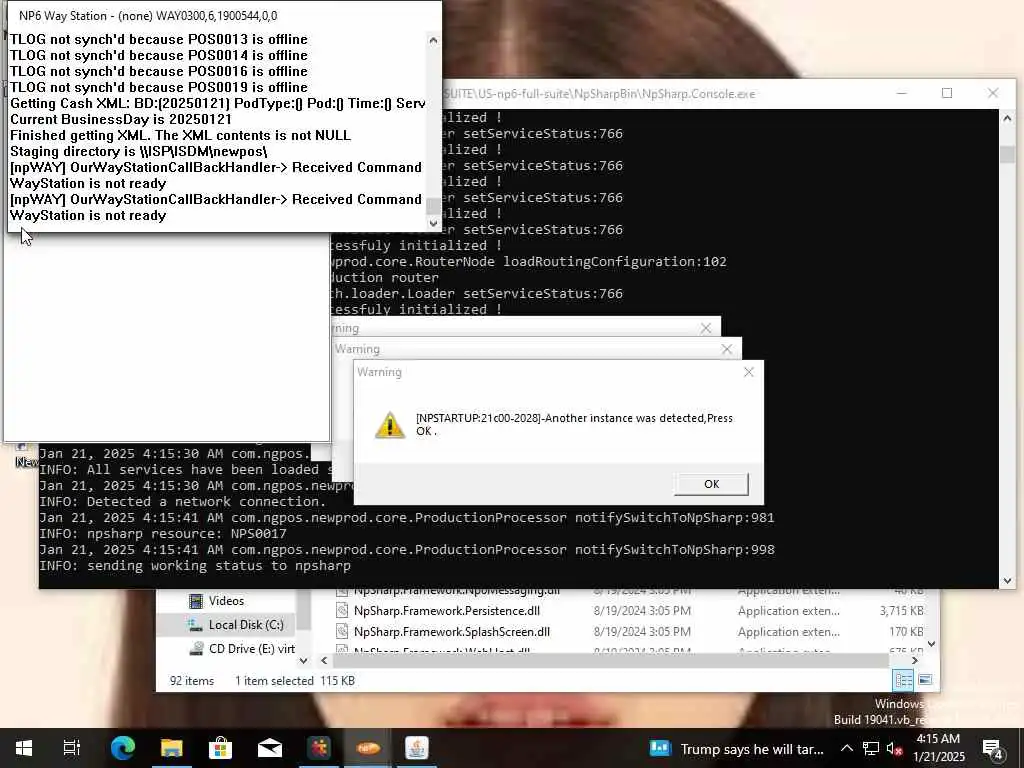Minimize the NpSharp.Console.exe window
Viewport: 1024px width, 768px height.
coord(902,93)
